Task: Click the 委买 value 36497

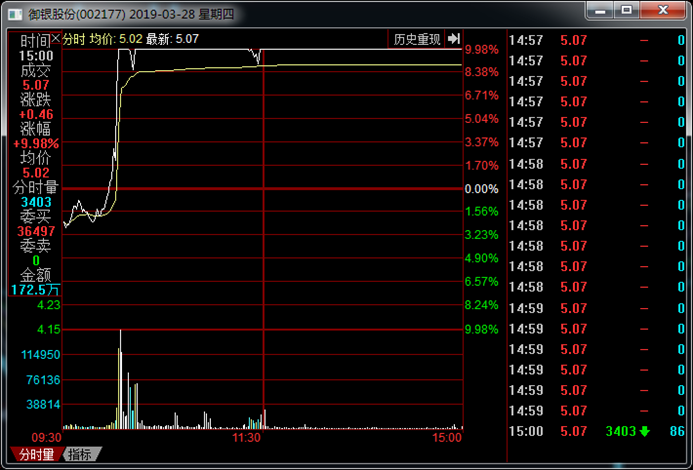Action: point(35,231)
